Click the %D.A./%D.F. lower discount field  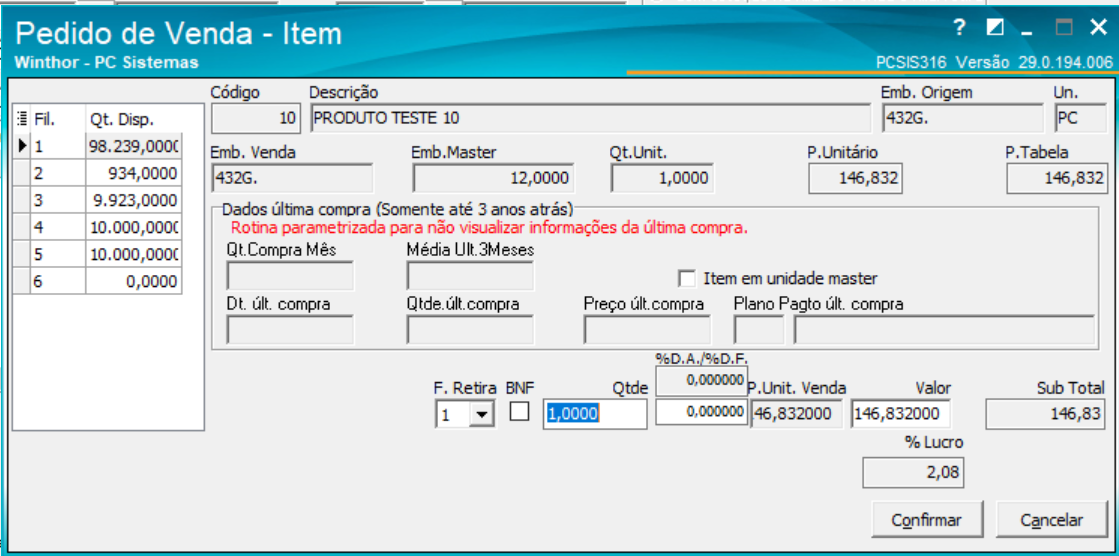pos(701,413)
